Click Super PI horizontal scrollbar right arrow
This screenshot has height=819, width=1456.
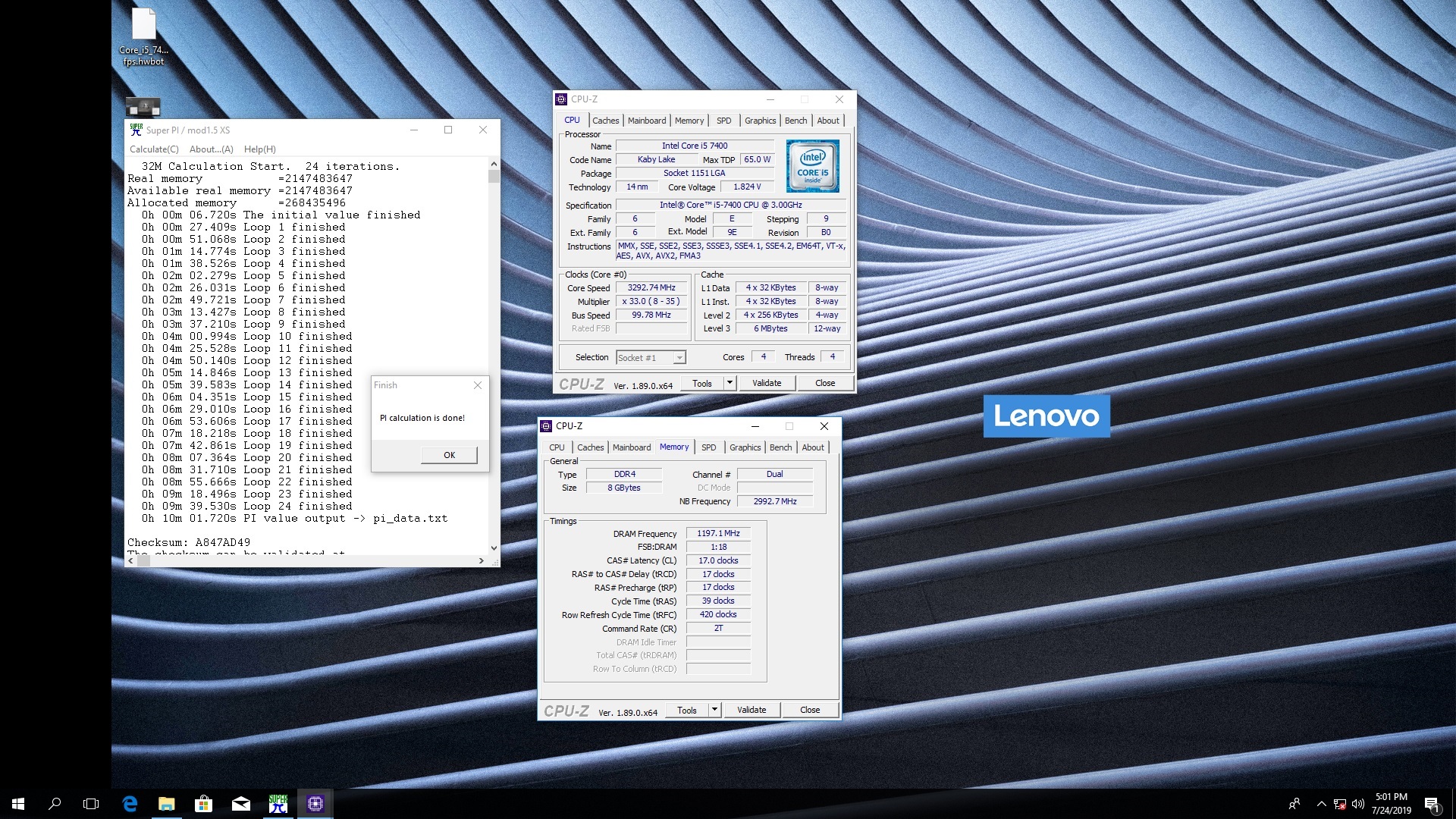pyautogui.click(x=481, y=561)
